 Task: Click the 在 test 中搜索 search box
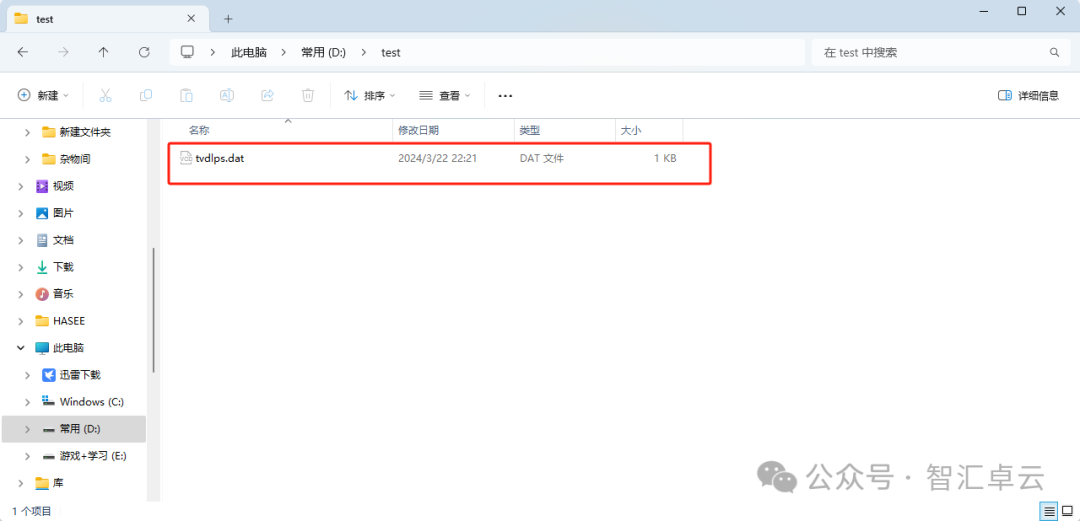point(930,52)
